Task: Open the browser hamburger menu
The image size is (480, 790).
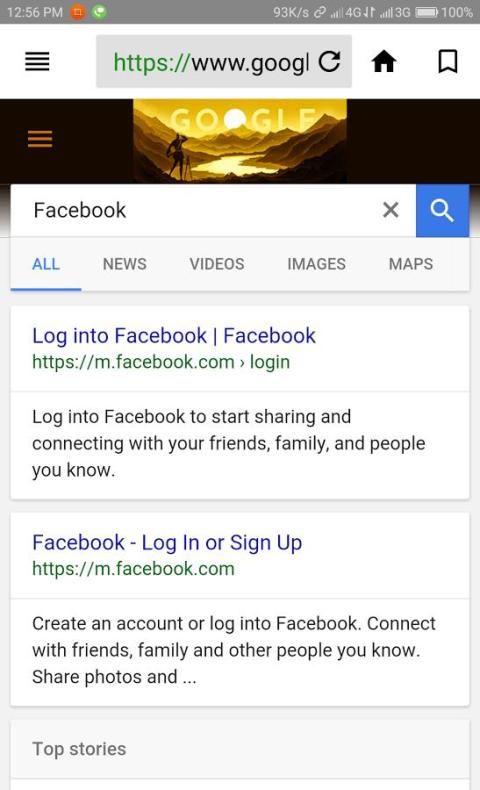Action: 37,62
